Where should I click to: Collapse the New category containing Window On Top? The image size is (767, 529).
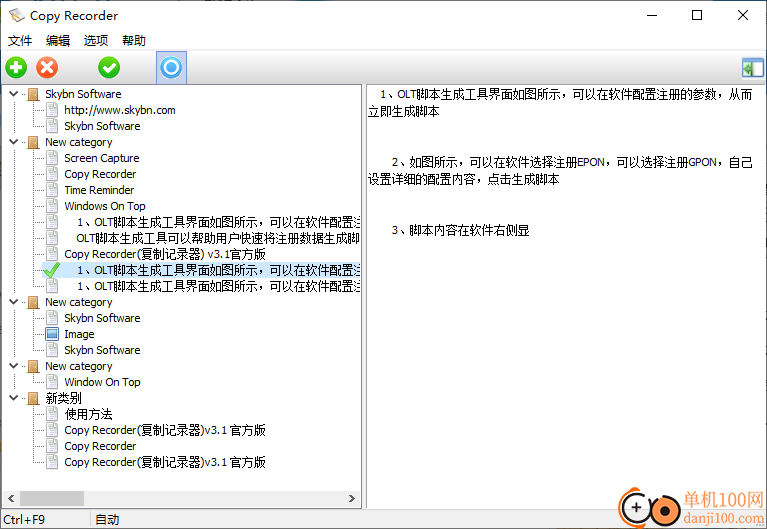pyautogui.click(x=14, y=366)
